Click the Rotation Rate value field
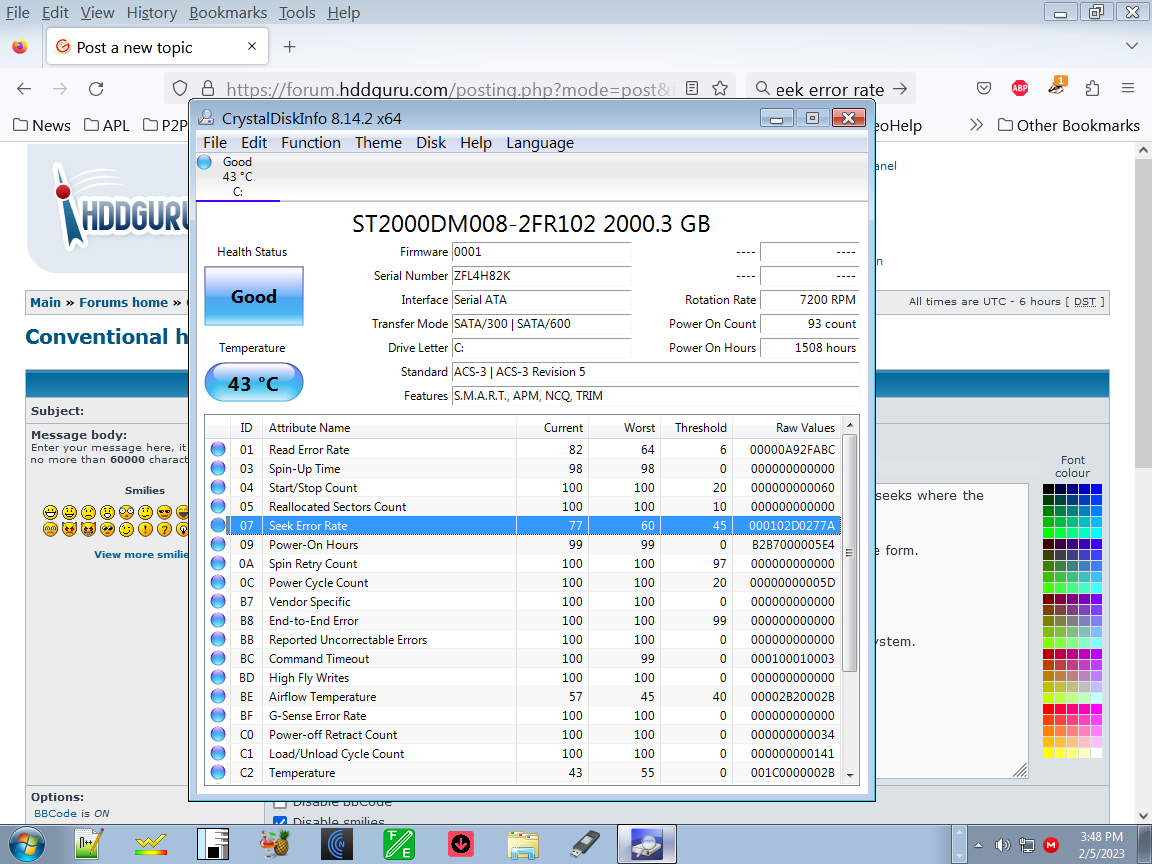 pos(809,300)
